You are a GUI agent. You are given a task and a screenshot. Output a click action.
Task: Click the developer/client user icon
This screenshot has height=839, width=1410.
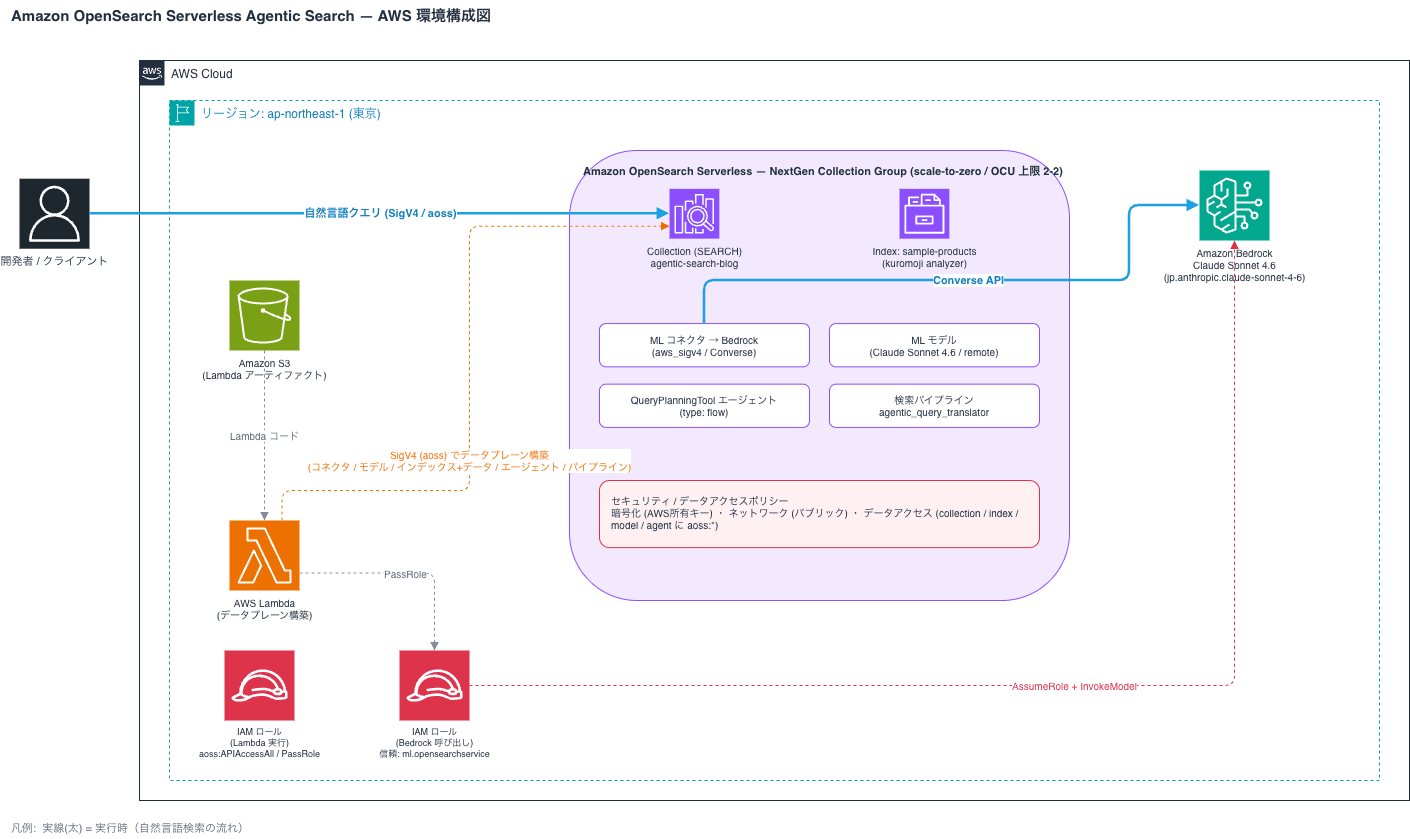(54, 213)
